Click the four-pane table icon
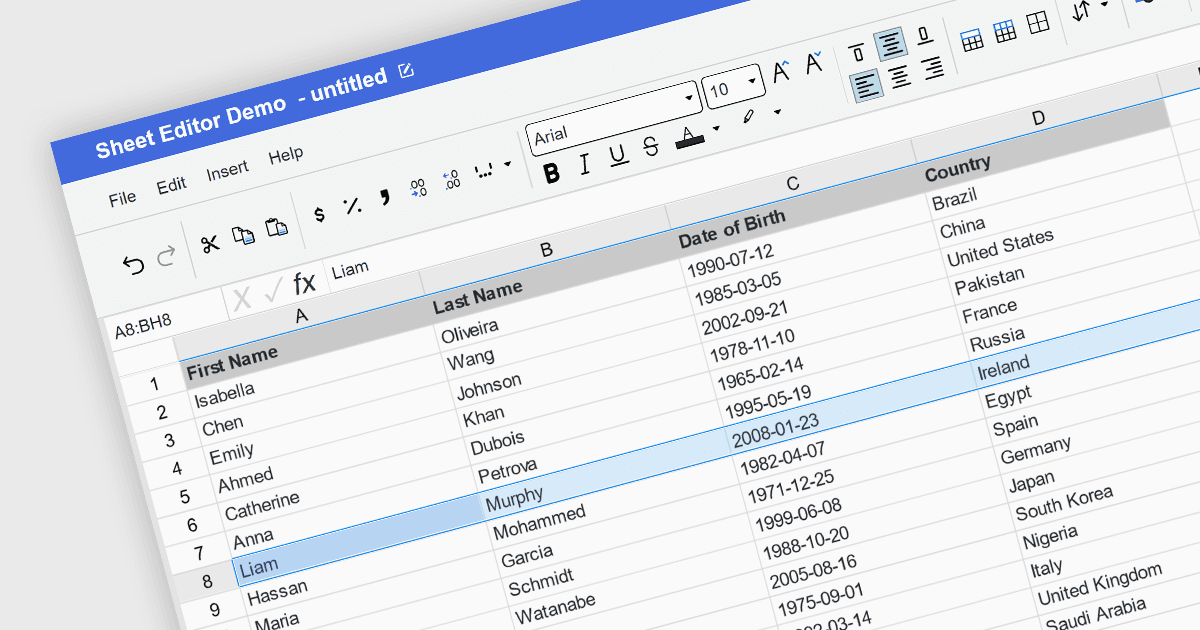The width and height of the screenshot is (1200, 630). coord(1038,22)
